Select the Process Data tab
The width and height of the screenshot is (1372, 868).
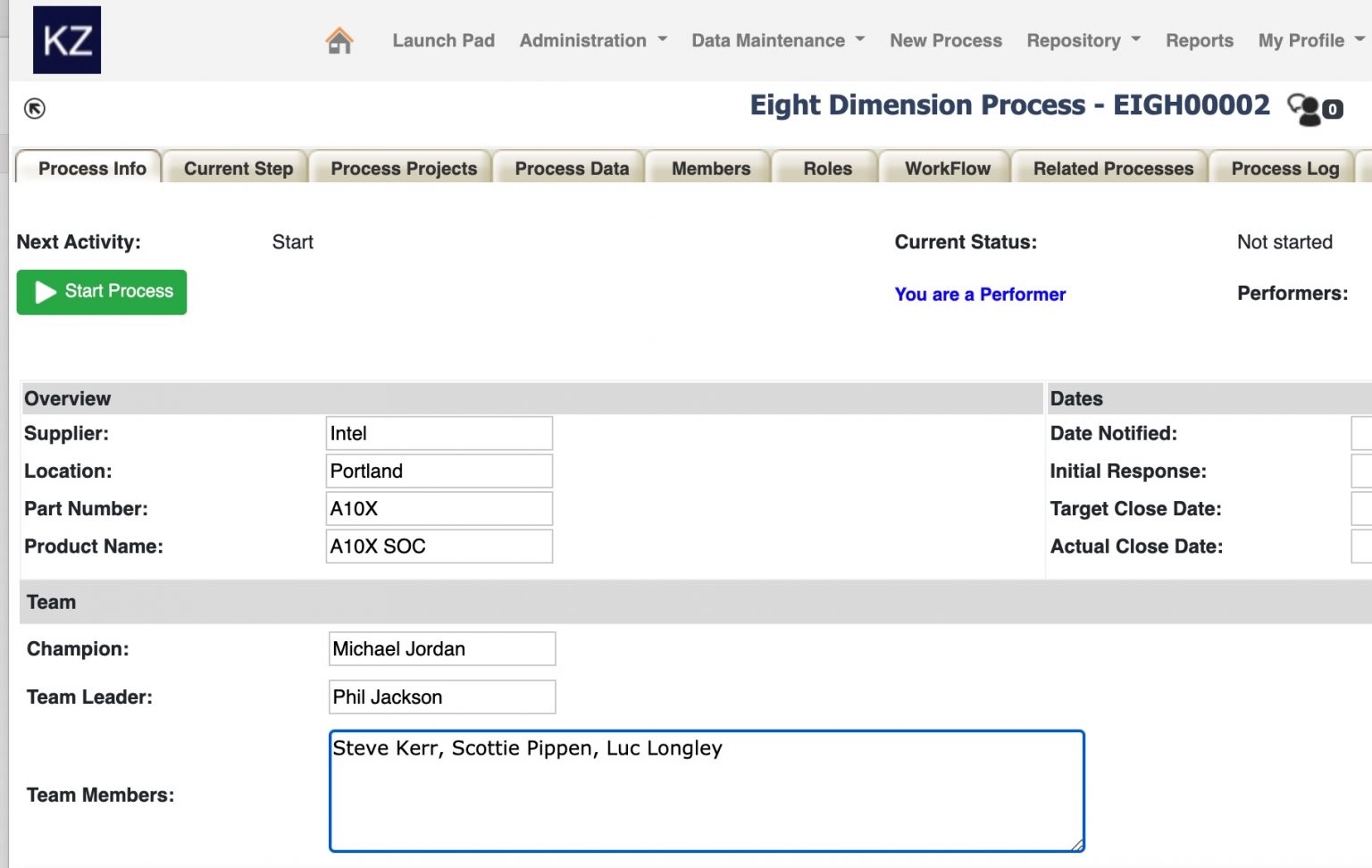571,168
